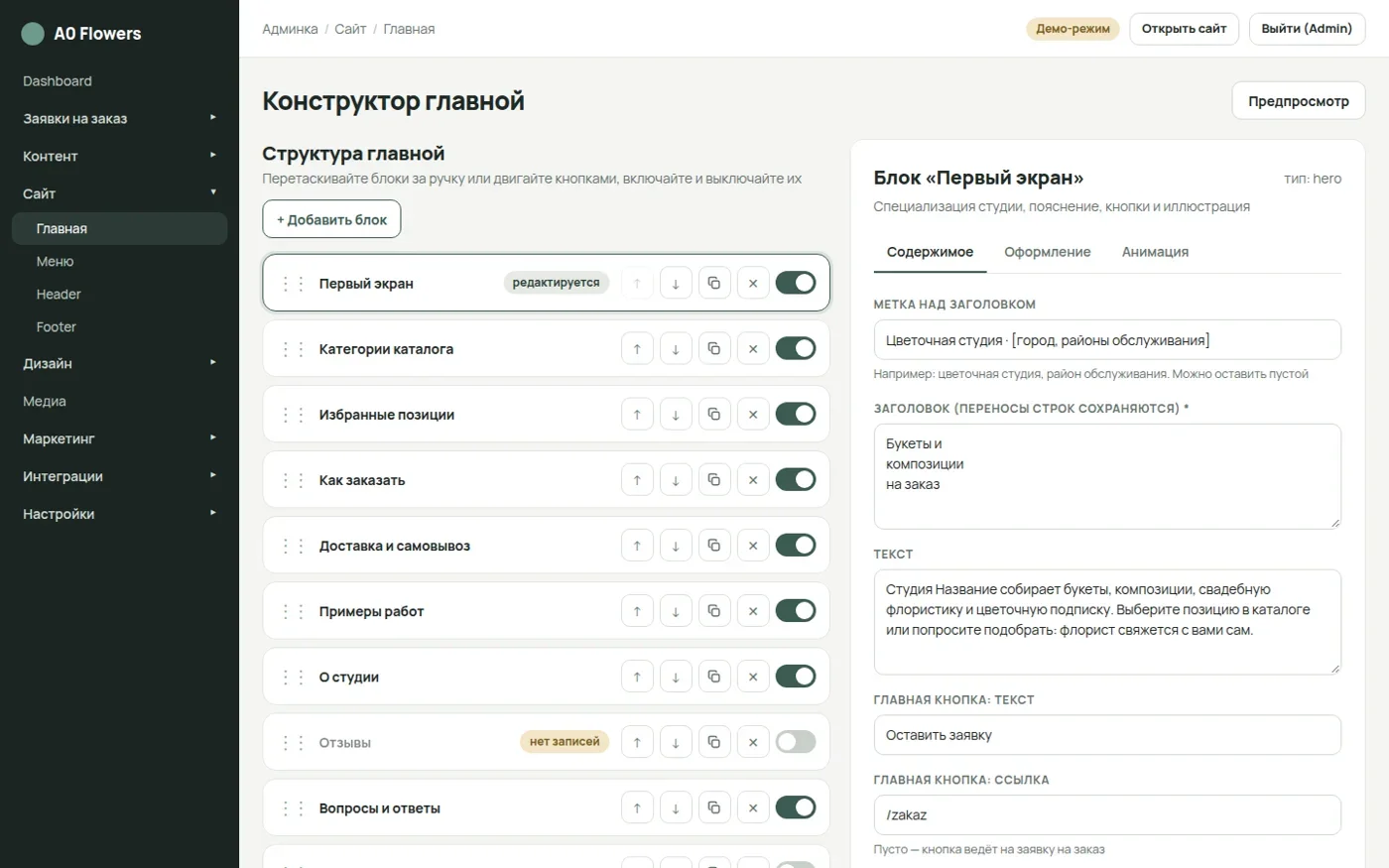Expand the 'Дизайн' sidebar section
1389x868 pixels.
[119, 363]
